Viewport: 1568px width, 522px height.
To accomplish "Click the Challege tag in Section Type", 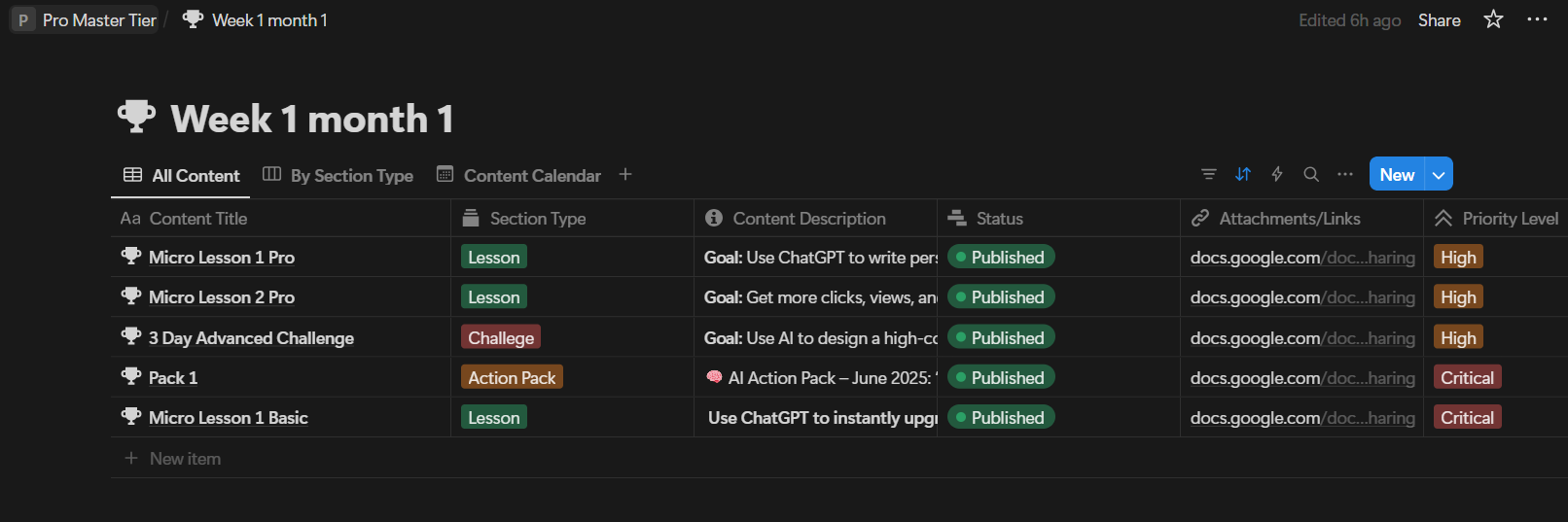I will tap(501, 338).
